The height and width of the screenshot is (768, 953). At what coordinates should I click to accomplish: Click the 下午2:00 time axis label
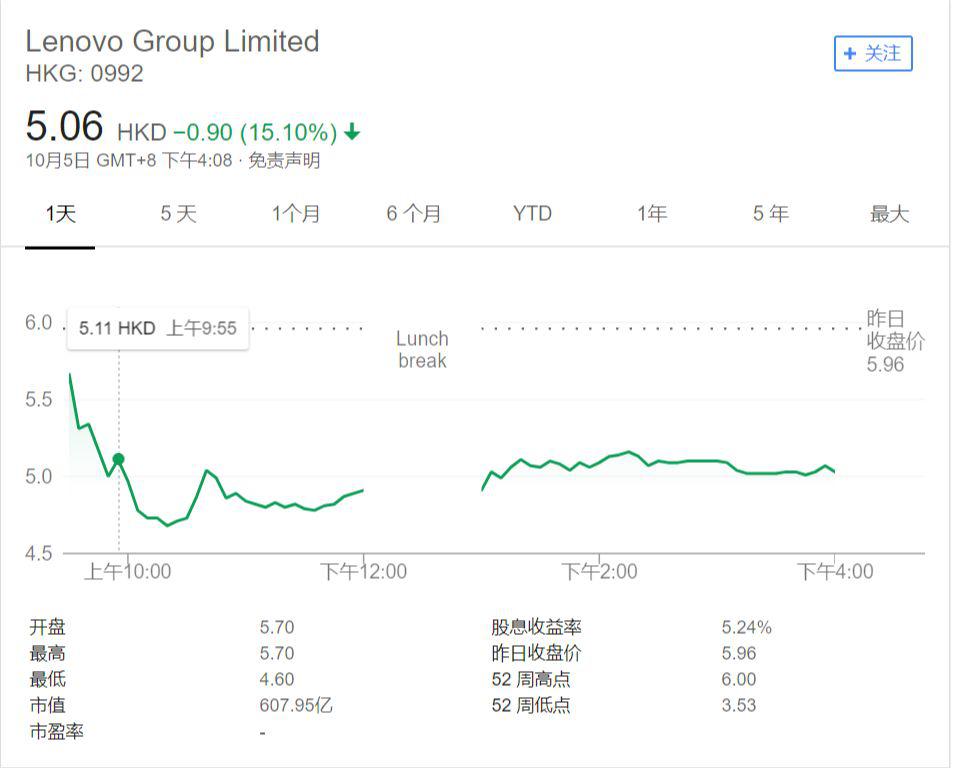coord(599,572)
